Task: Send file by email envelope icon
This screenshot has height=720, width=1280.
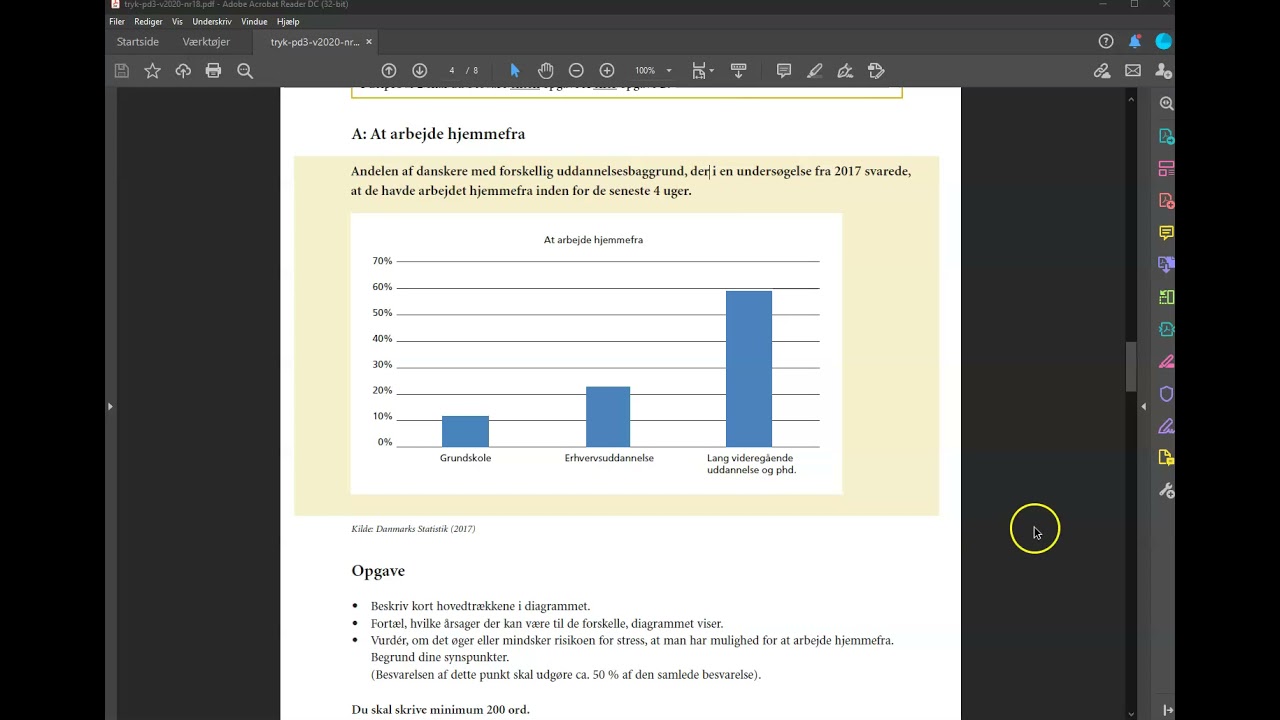Action: 1133,71
